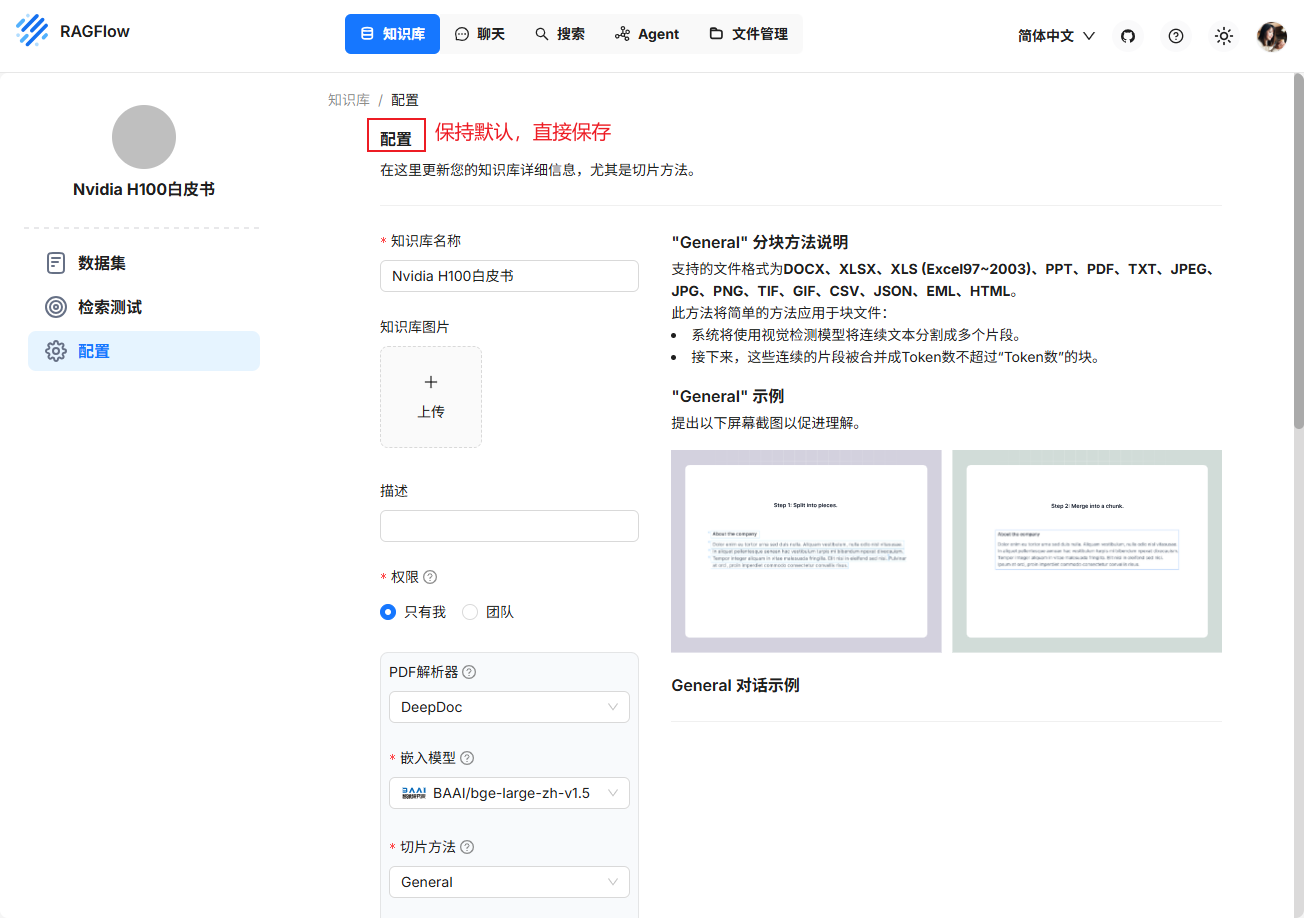Select the 只有我 permission radio

[388, 612]
